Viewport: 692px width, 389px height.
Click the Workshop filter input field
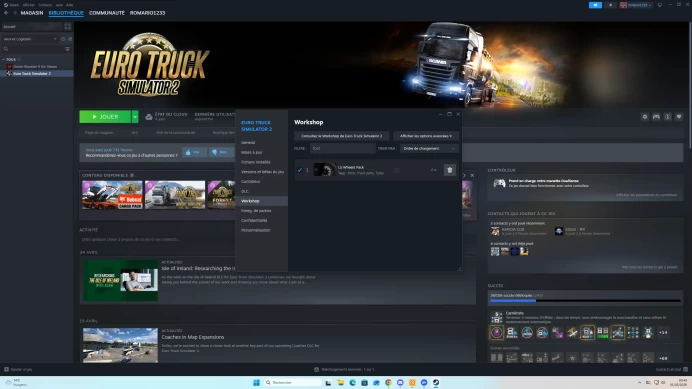[342, 149]
